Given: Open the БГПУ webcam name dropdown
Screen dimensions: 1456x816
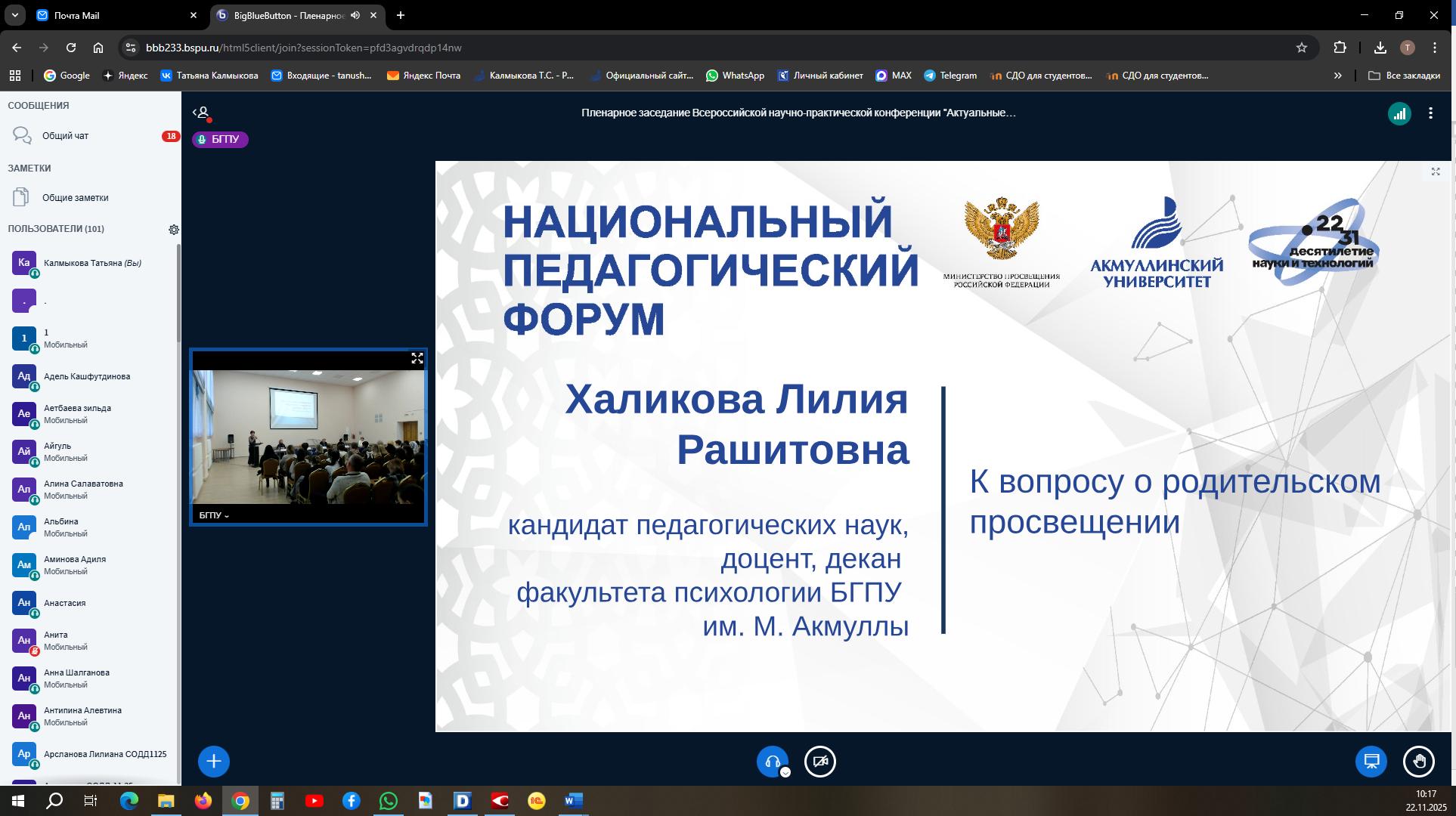Looking at the screenshot, I should (213, 515).
